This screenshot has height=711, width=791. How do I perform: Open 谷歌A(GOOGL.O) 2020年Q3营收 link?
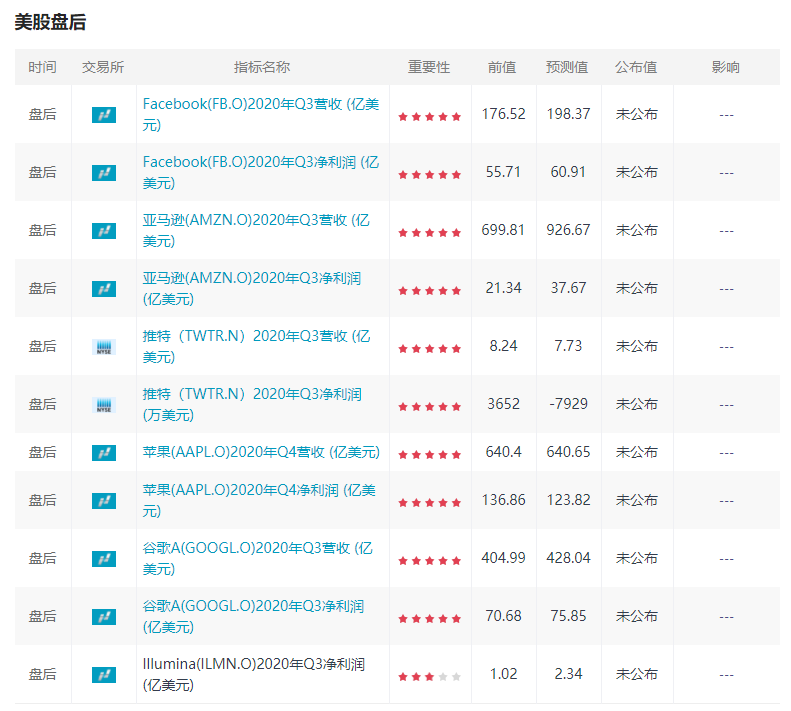[256, 548]
